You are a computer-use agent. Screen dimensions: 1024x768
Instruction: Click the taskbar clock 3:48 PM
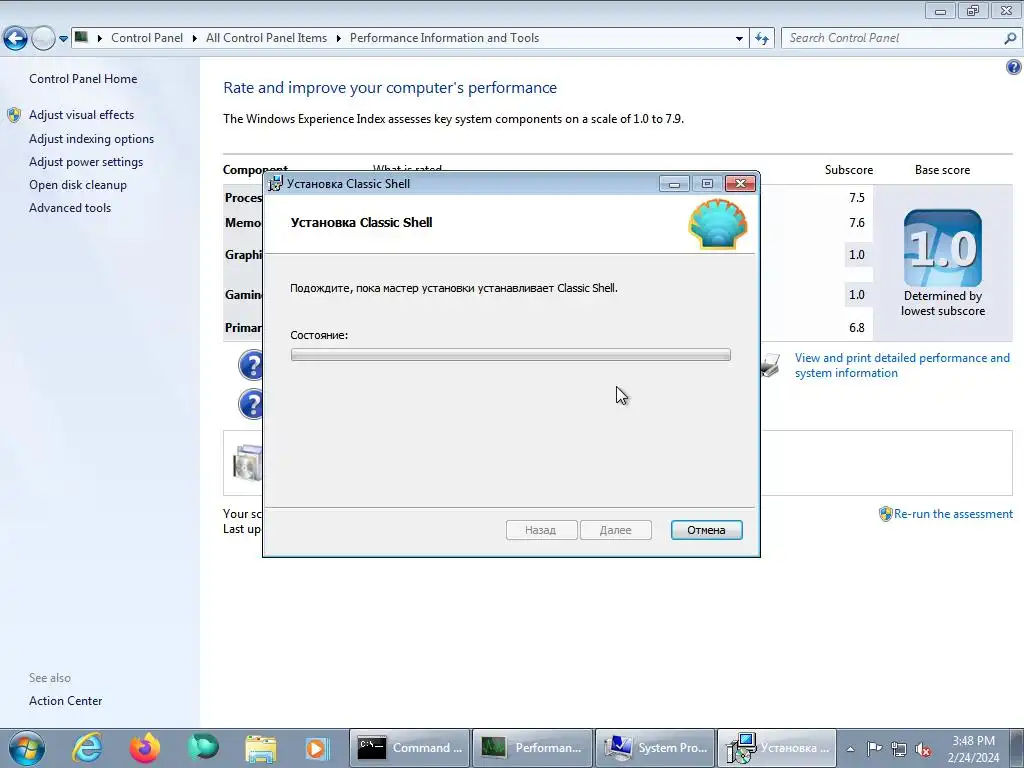[x=973, y=741]
